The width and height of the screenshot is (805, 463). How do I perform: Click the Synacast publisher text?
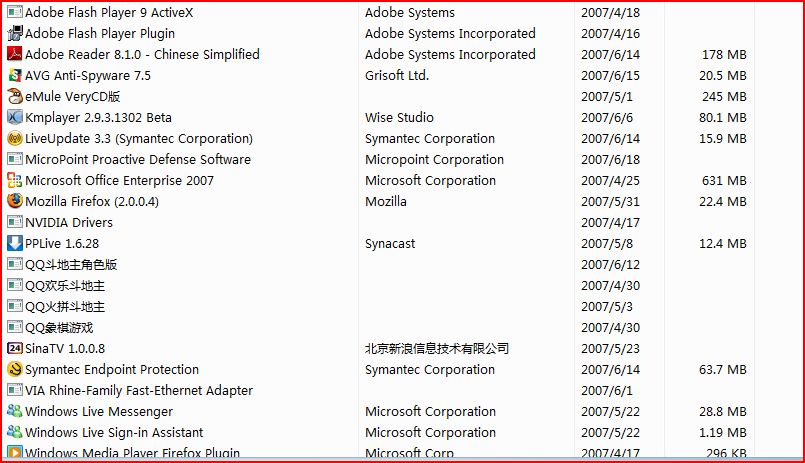(x=390, y=244)
